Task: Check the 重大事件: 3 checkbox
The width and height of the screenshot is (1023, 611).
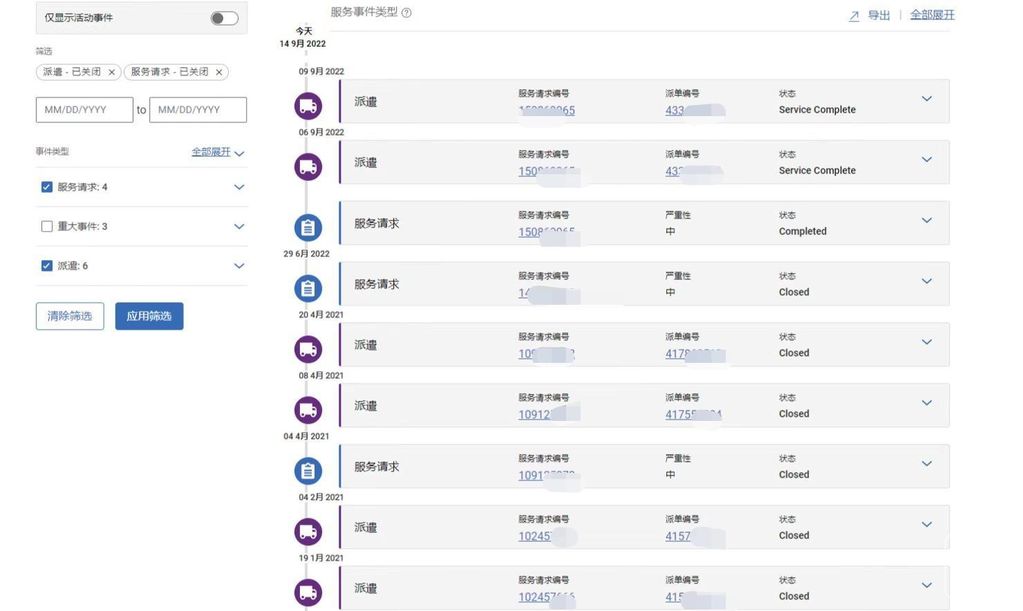Action: click(x=47, y=227)
